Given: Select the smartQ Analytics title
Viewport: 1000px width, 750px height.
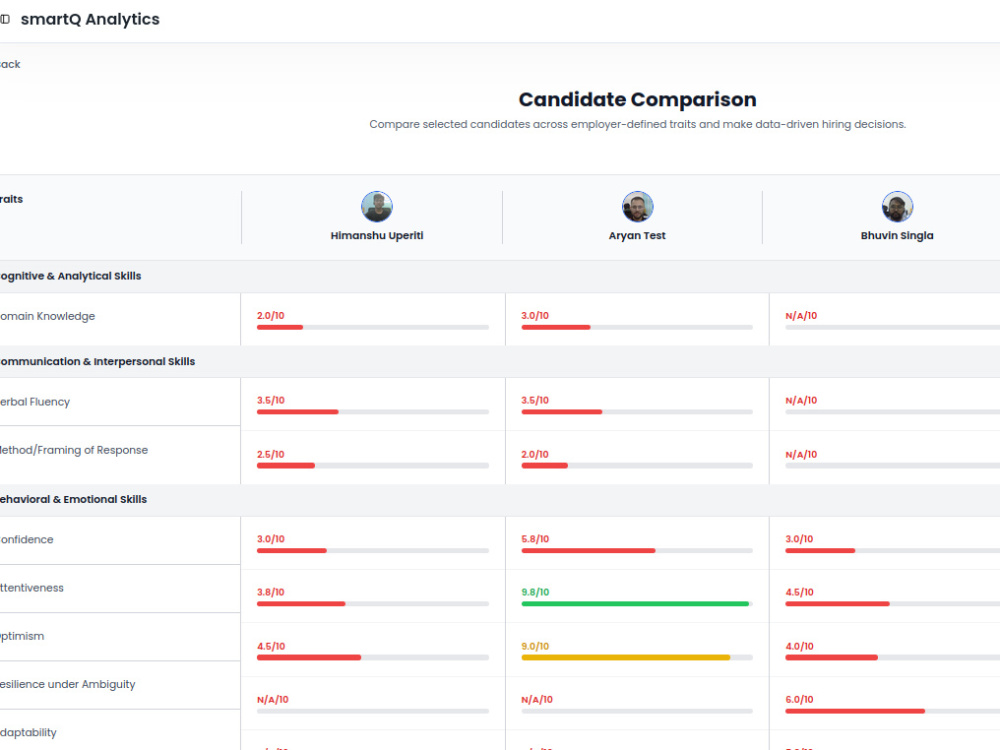Looking at the screenshot, I should point(90,19).
